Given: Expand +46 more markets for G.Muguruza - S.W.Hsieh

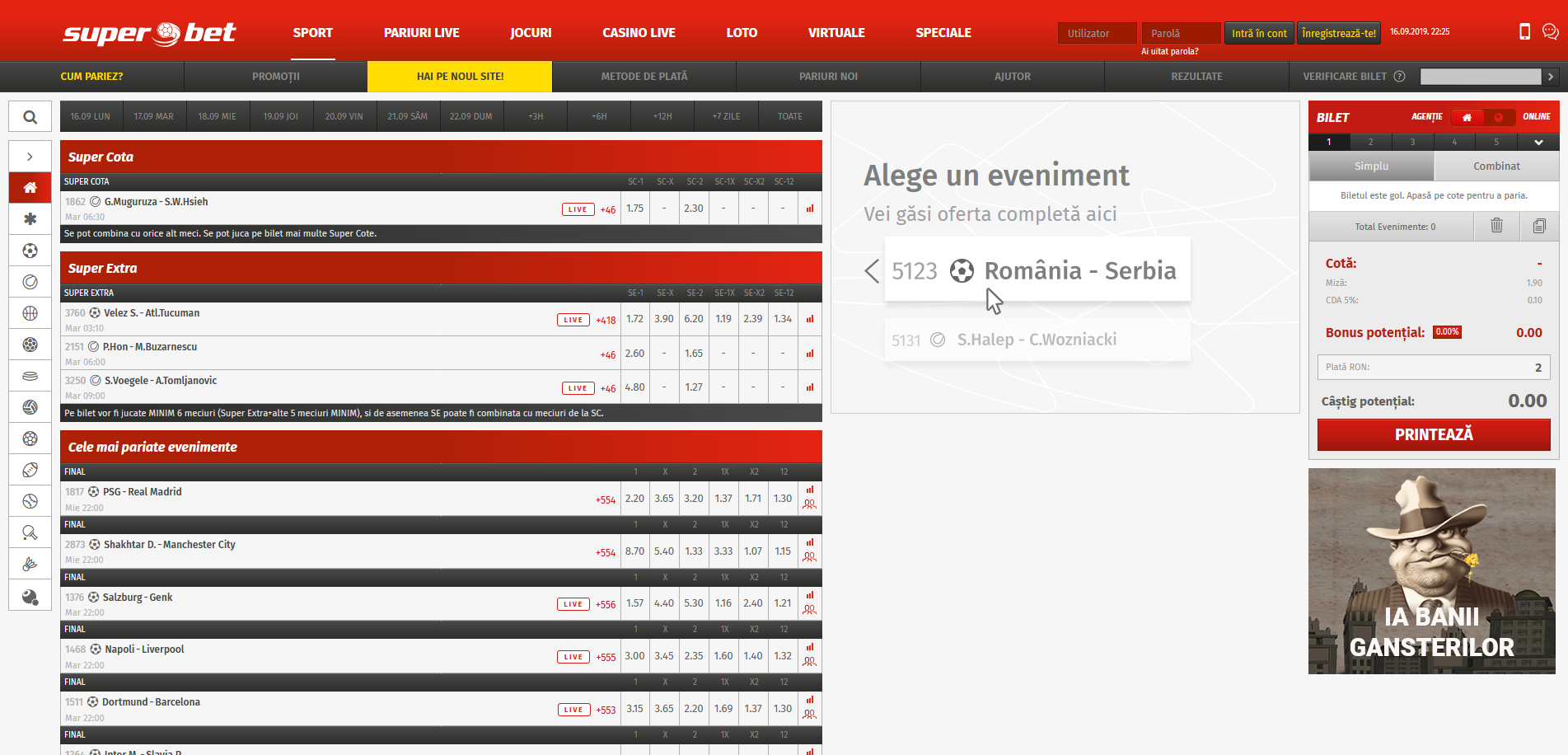Looking at the screenshot, I should (x=608, y=209).
